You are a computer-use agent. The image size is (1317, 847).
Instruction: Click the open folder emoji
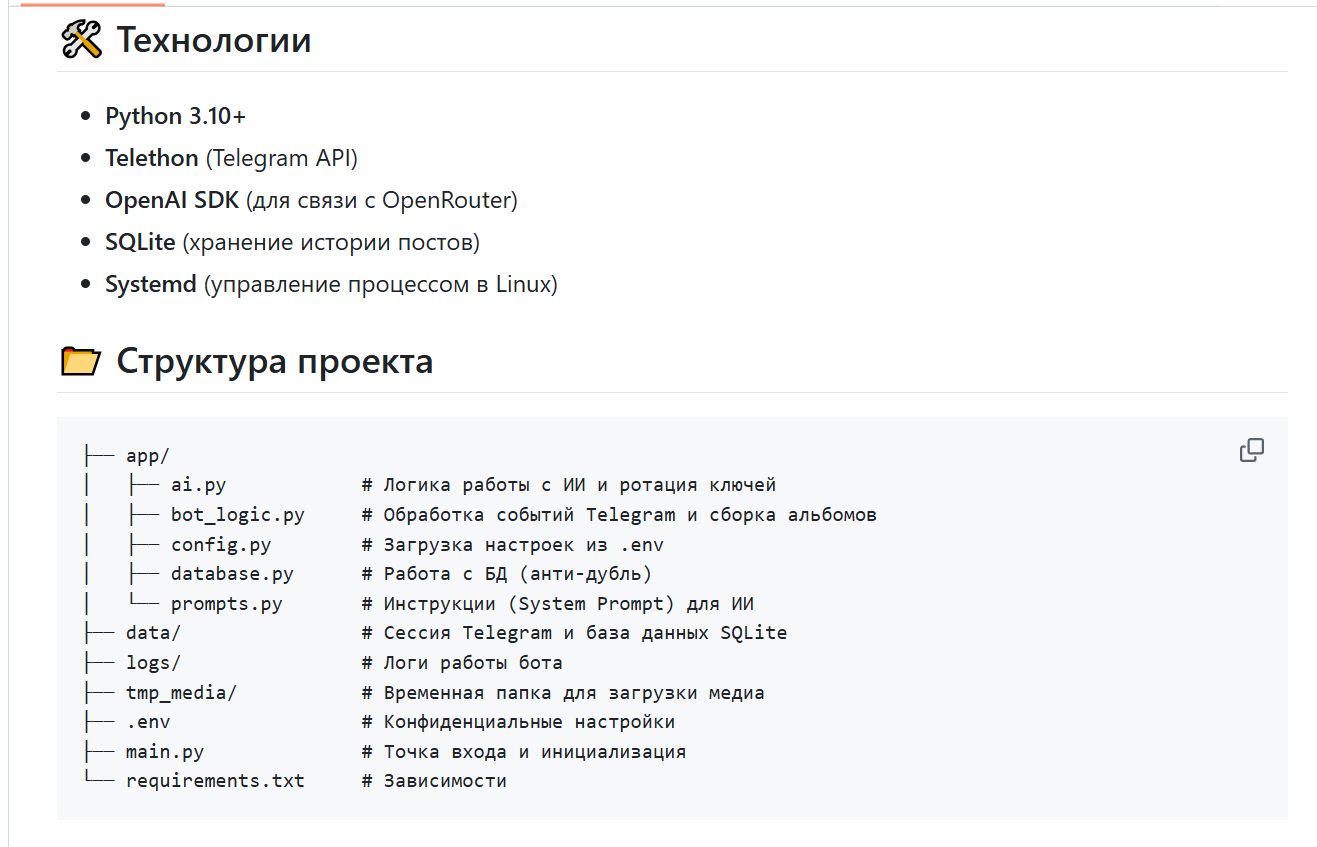81,362
